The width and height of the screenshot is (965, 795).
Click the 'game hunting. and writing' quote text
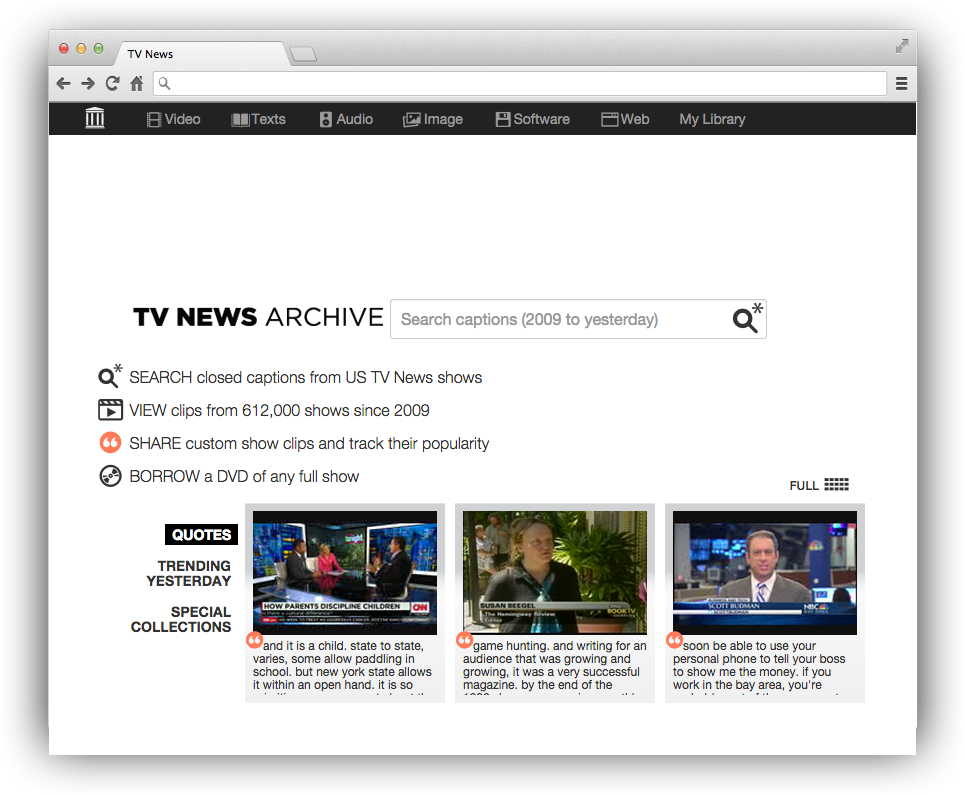tap(555, 666)
